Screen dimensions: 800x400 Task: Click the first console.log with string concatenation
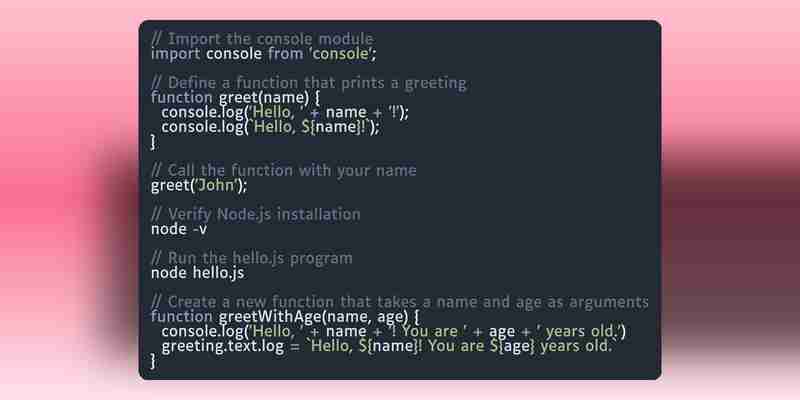(285, 112)
